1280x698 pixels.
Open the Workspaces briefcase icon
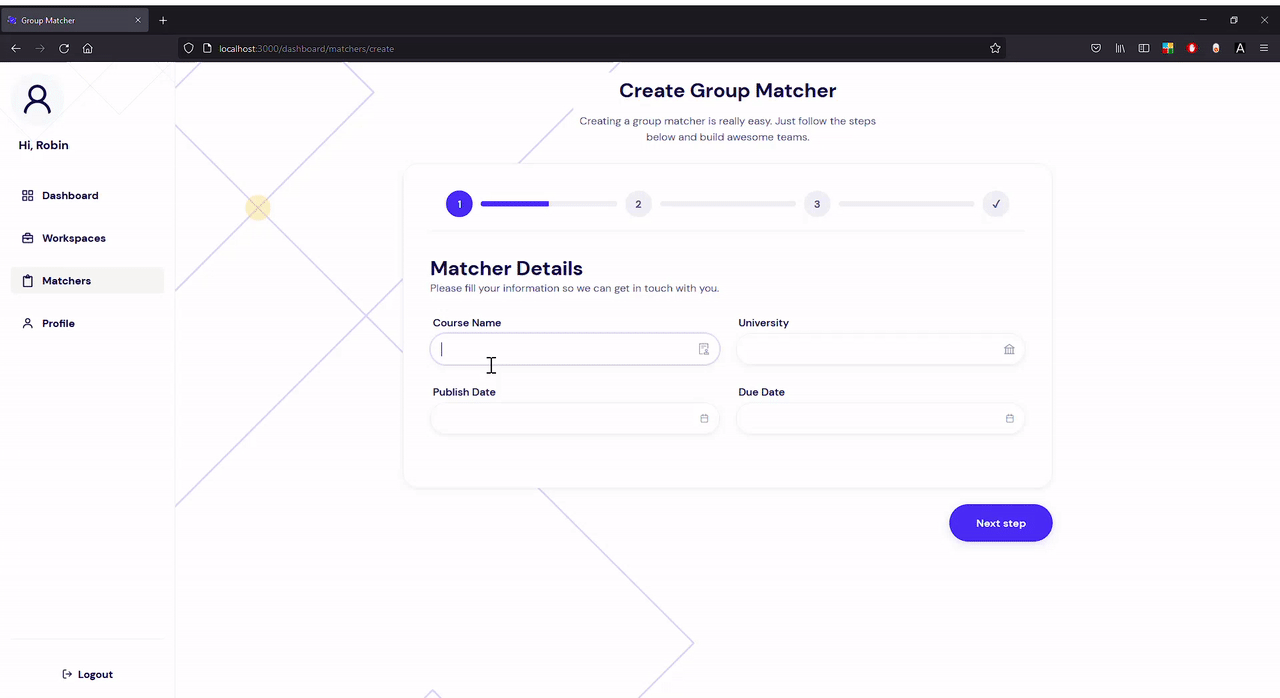(27, 238)
